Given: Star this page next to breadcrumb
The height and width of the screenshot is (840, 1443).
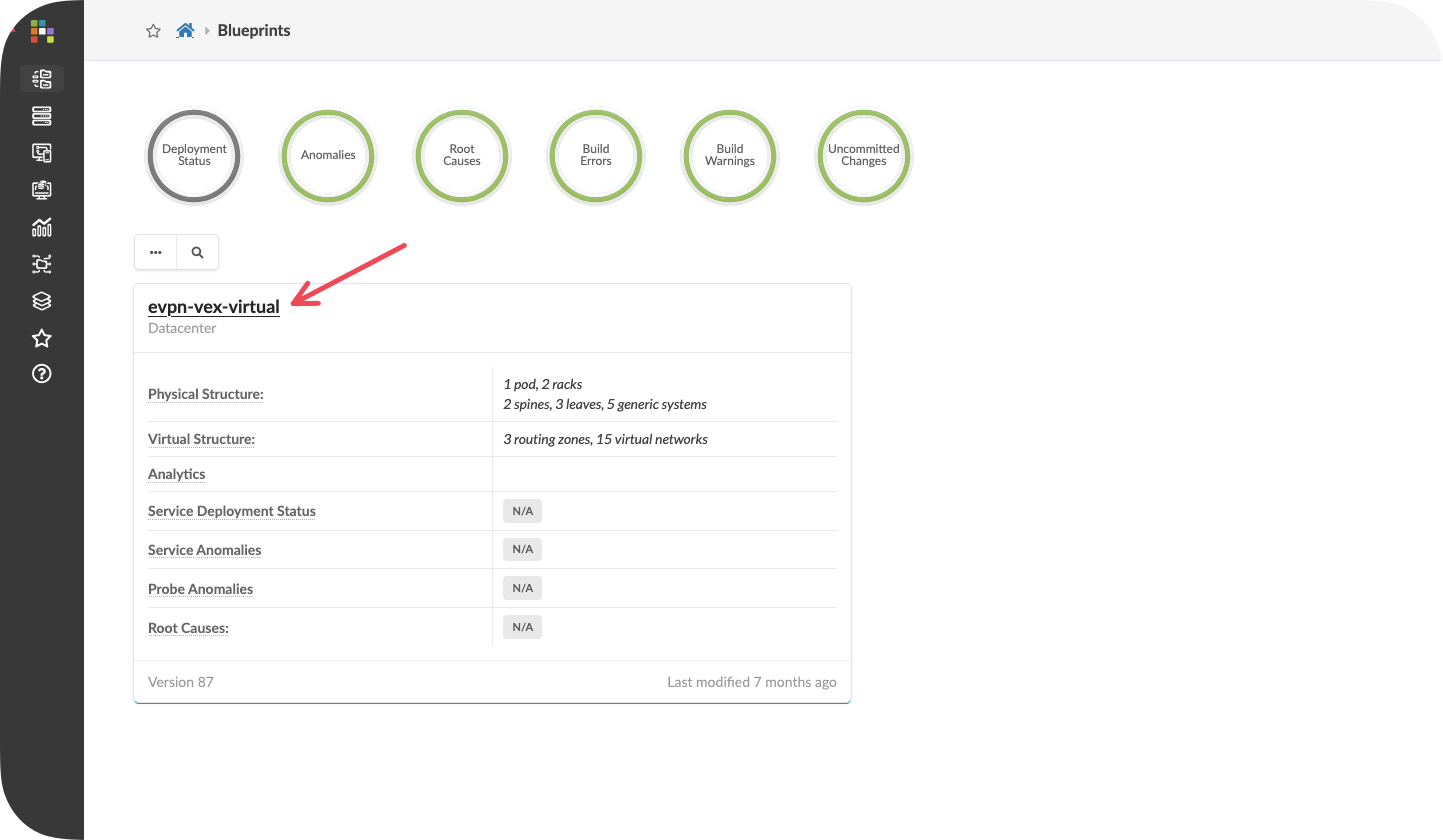Looking at the screenshot, I should pos(153,31).
